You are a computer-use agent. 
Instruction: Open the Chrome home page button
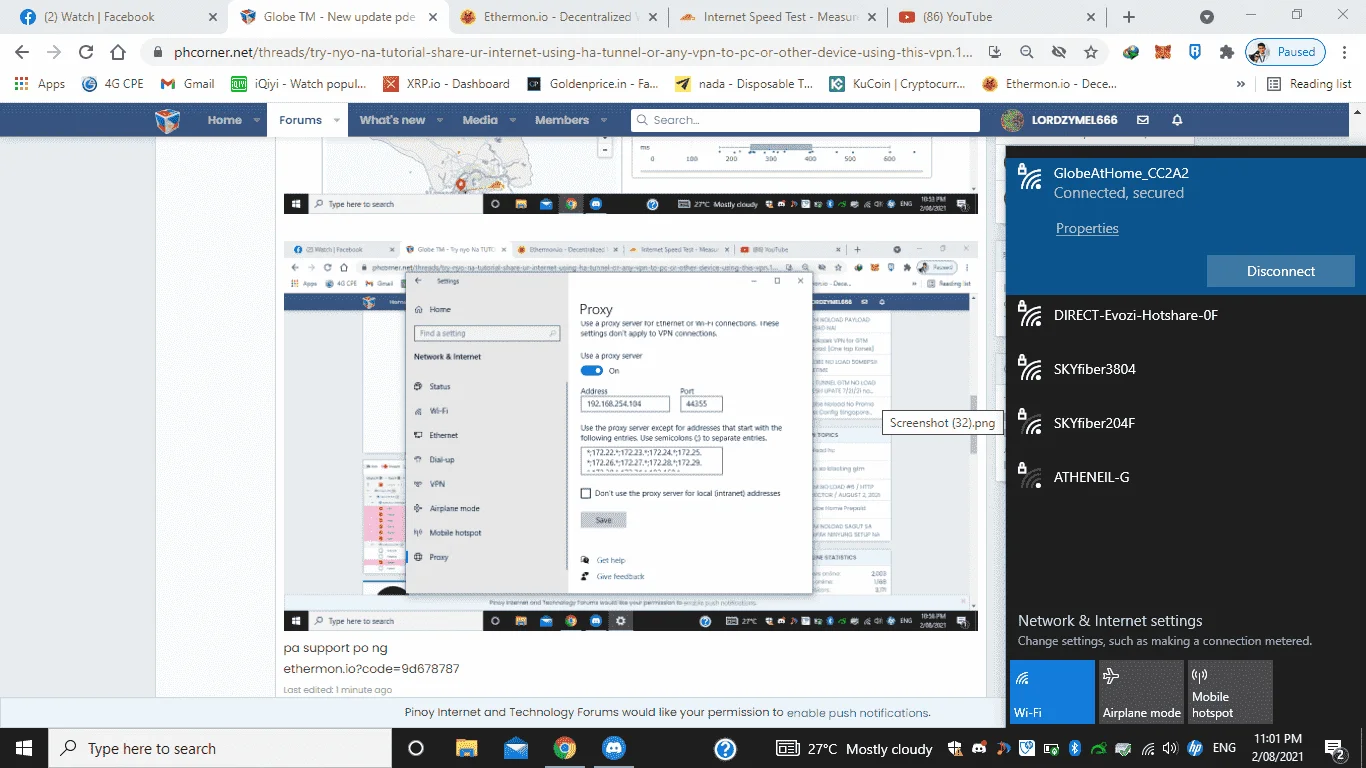pos(118,52)
